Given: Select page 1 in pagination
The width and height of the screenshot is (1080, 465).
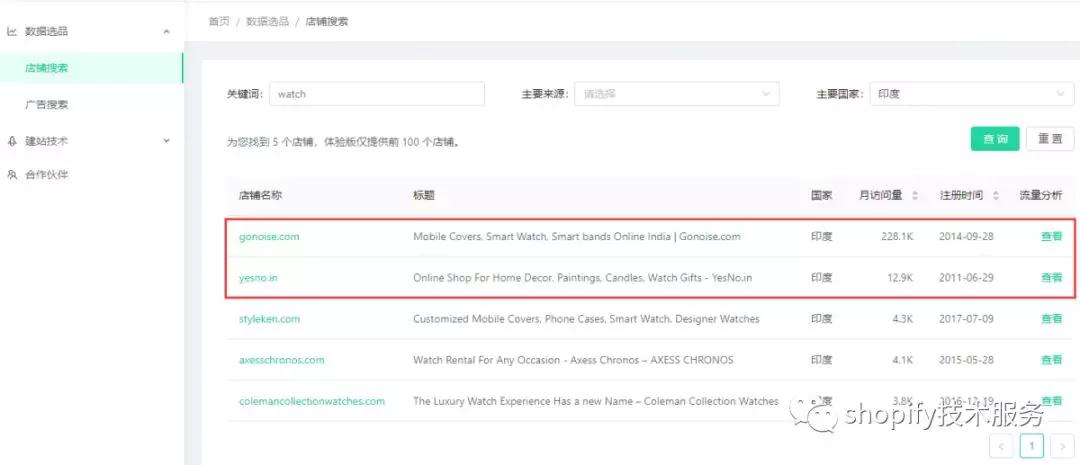Looking at the screenshot, I should click(1031, 446).
